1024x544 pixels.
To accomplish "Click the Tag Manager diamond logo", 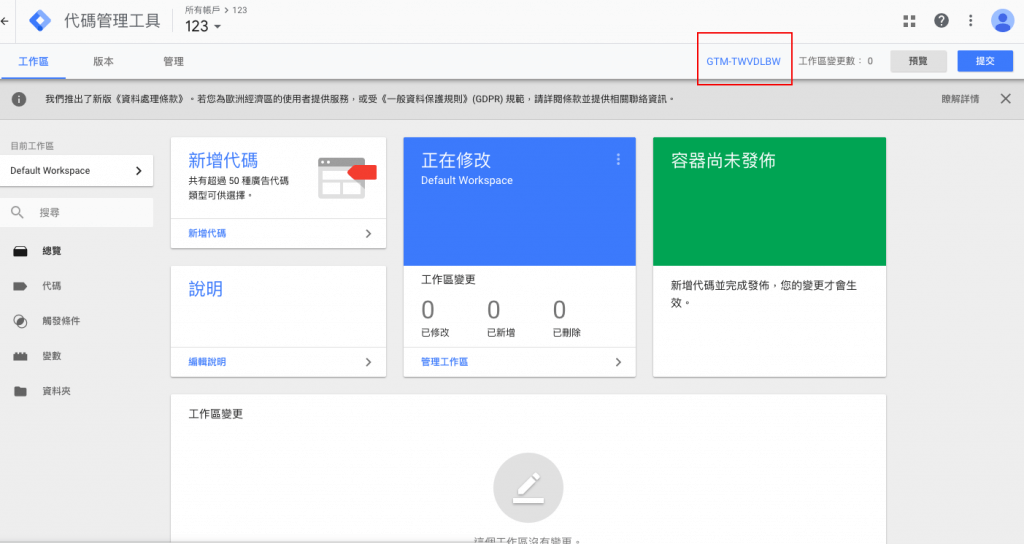I will click(x=40, y=21).
